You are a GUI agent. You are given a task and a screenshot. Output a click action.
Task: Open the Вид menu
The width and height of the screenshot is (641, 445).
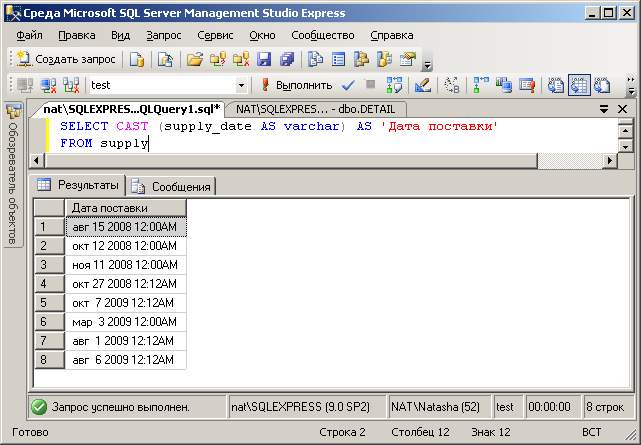(x=121, y=36)
